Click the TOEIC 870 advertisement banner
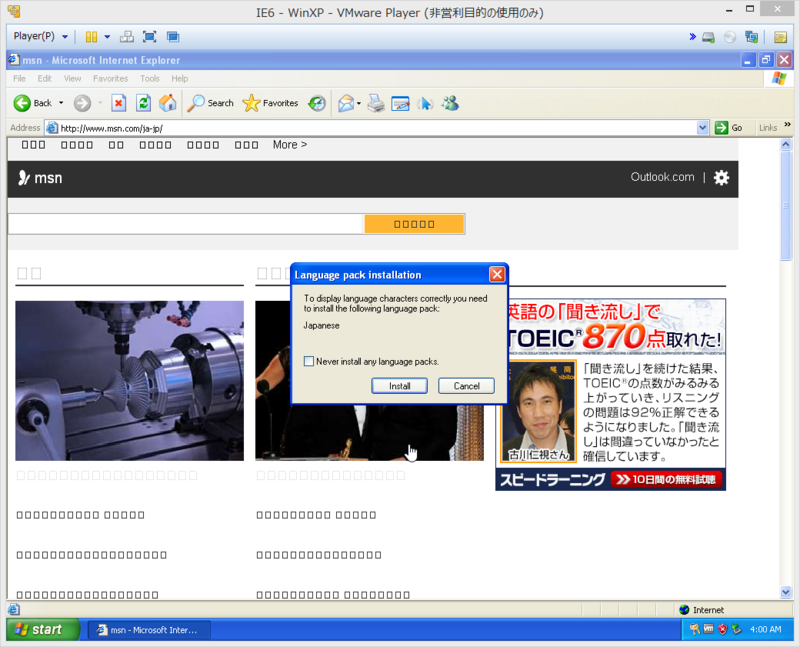 (610, 394)
